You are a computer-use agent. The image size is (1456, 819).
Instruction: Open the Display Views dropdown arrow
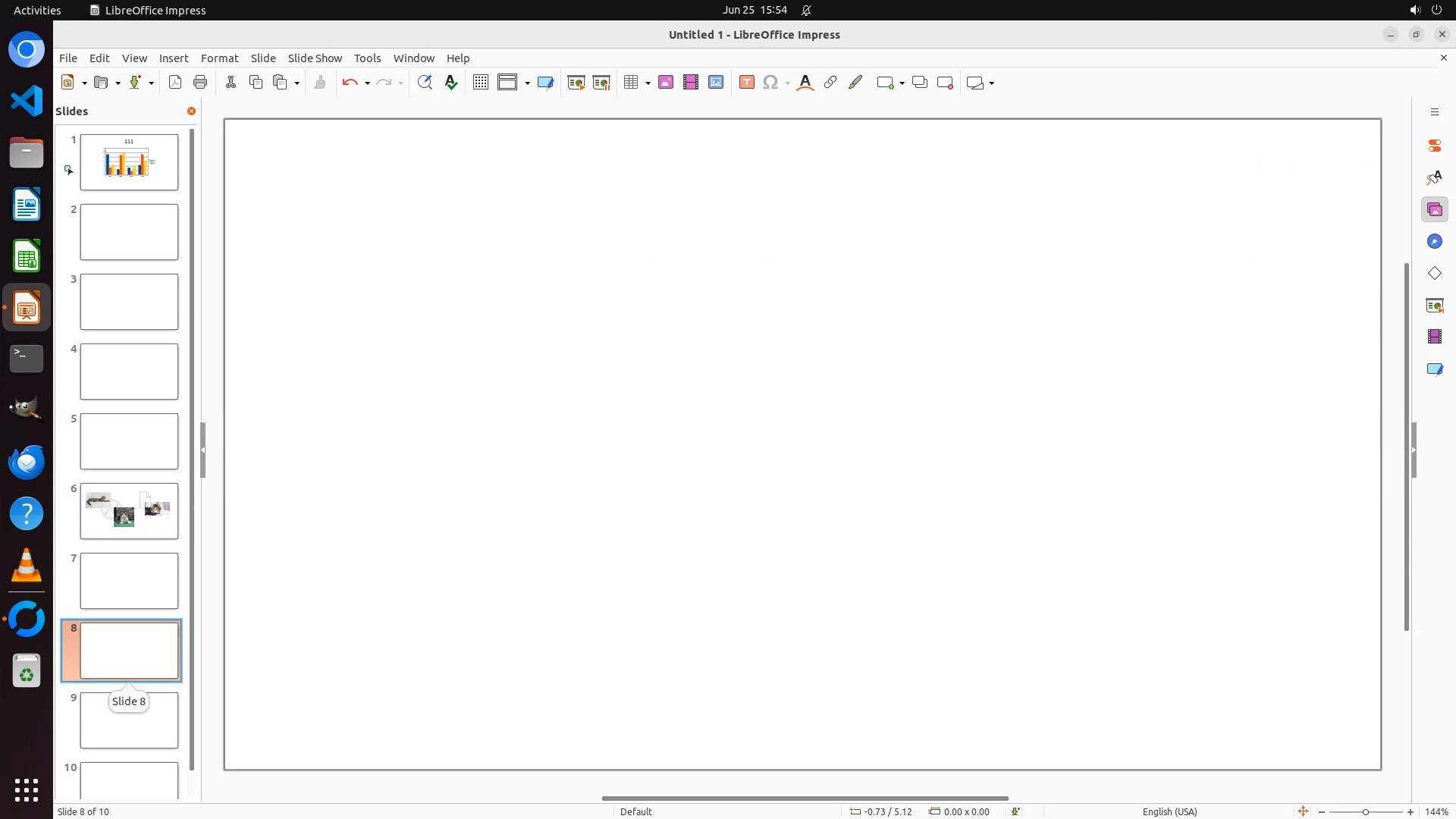coord(527,83)
